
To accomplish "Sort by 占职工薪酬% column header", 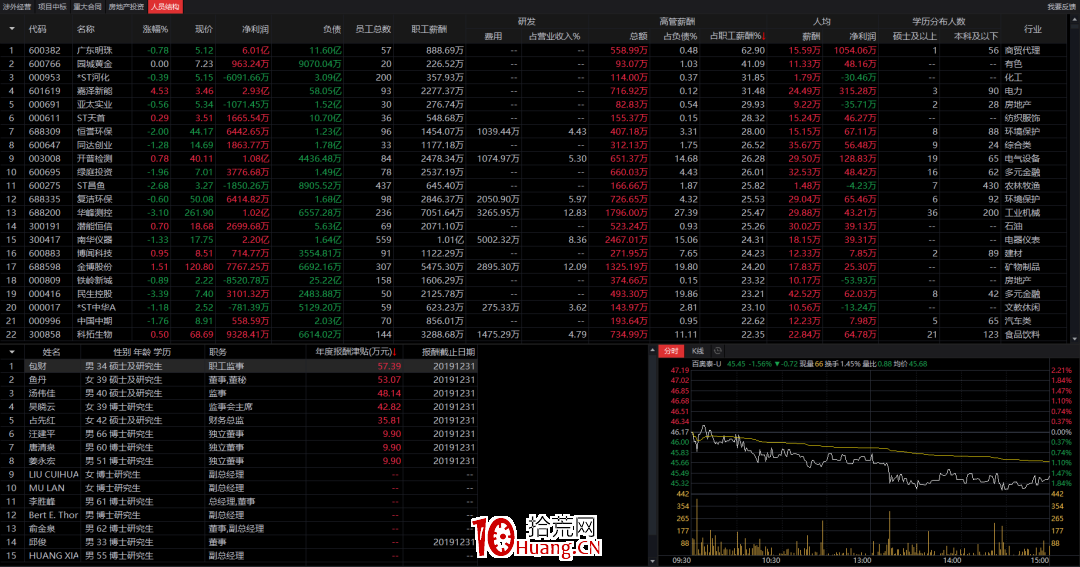I will coord(738,36).
